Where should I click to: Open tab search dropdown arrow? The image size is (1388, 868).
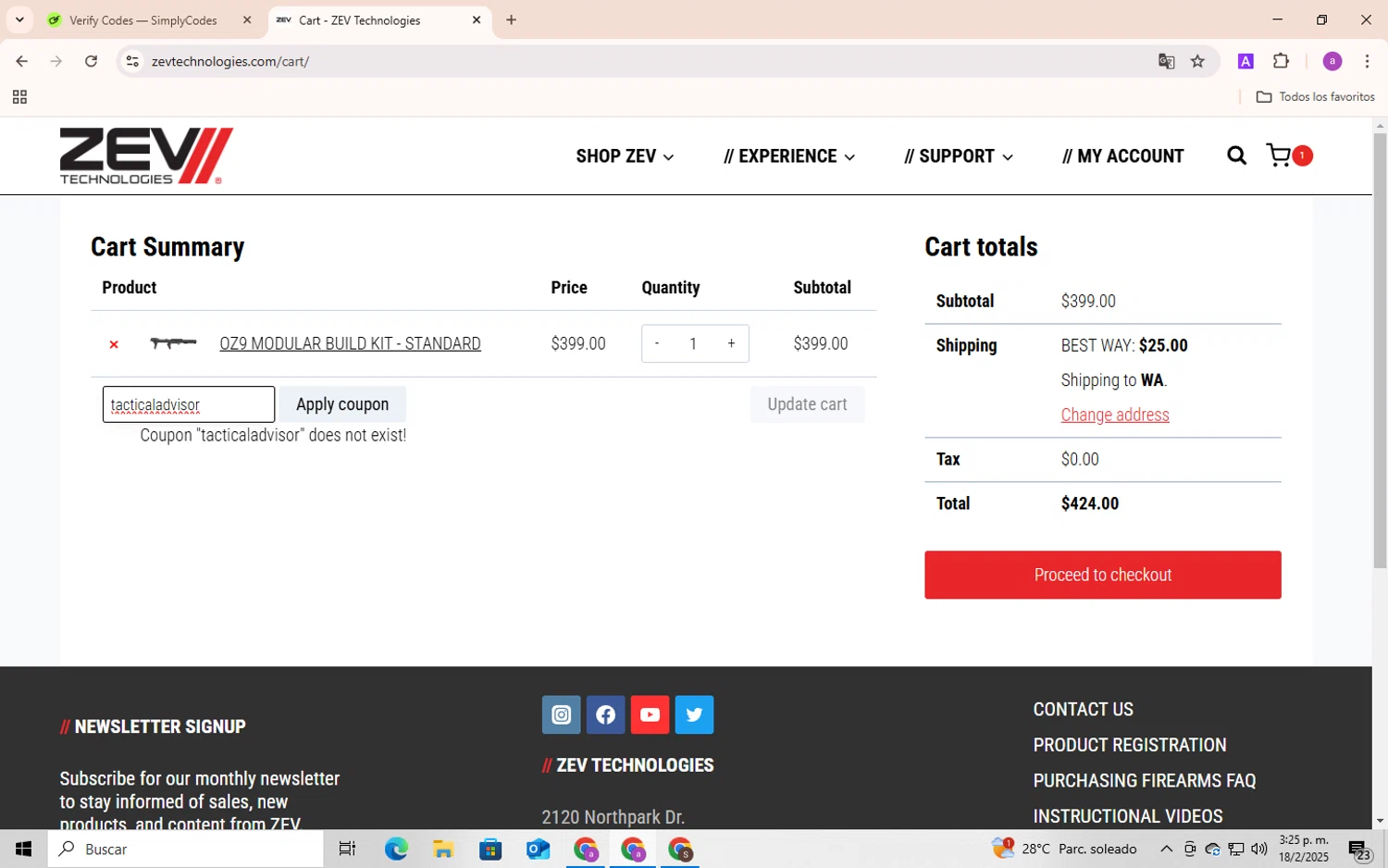pyautogui.click(x=19, y=19)
